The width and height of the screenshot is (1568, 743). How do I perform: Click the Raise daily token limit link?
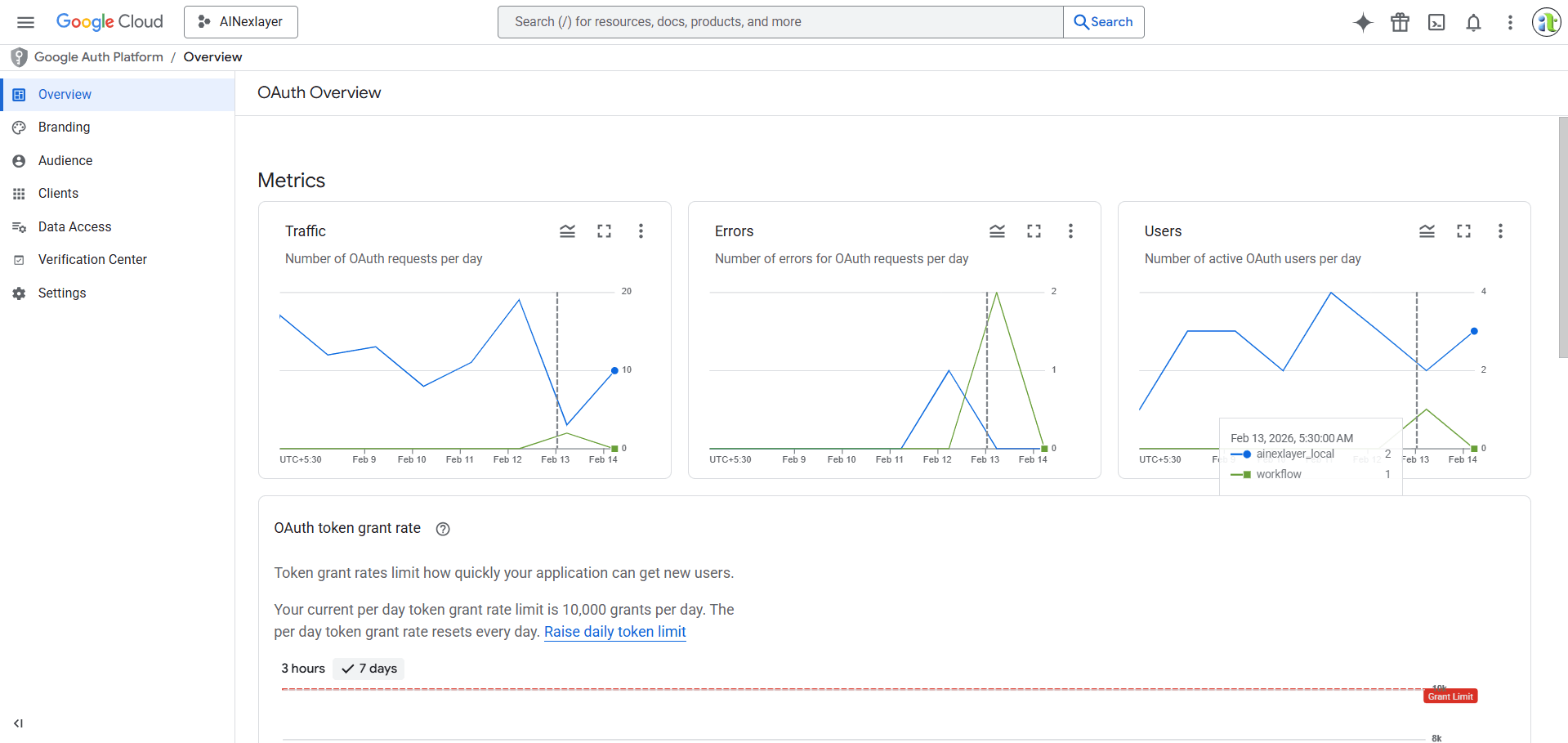click(614, 632)
